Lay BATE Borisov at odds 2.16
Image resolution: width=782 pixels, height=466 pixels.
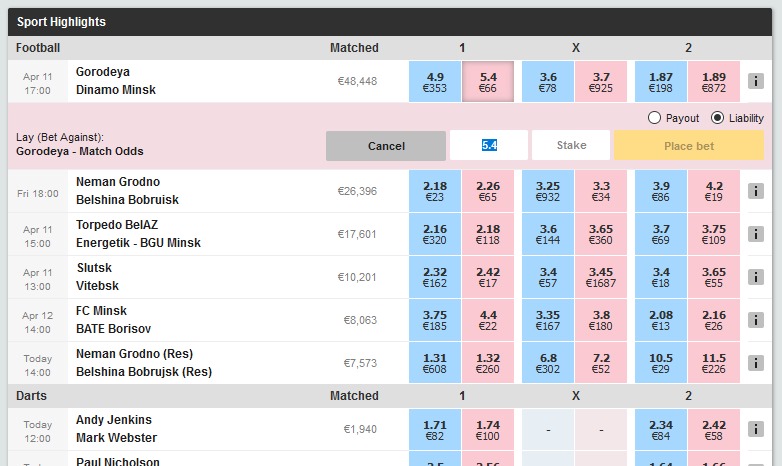[714, 320]
